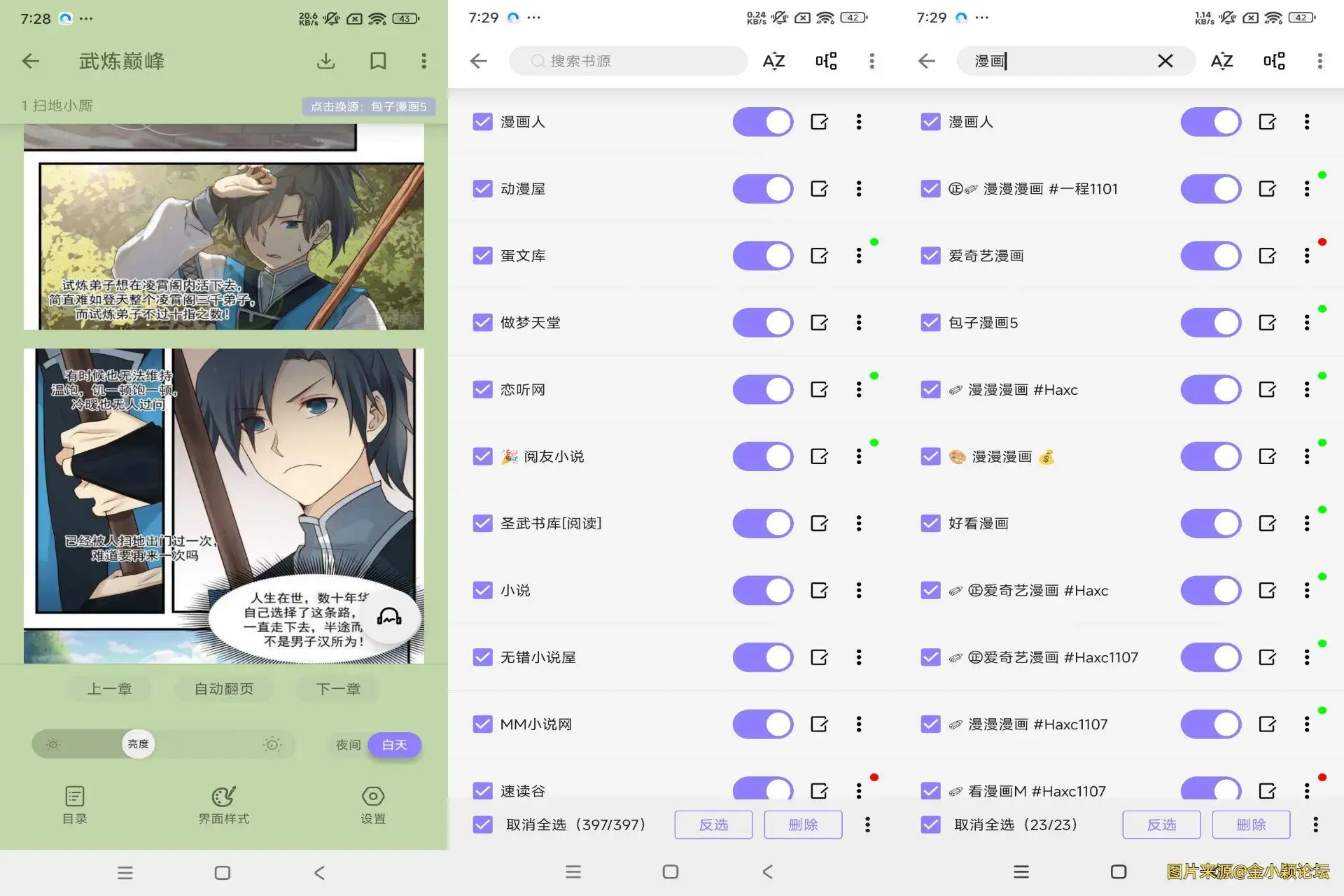Tap 下一章 to go to next chapter
This screenshot has width=1344, height=896.
coord(337,689)
